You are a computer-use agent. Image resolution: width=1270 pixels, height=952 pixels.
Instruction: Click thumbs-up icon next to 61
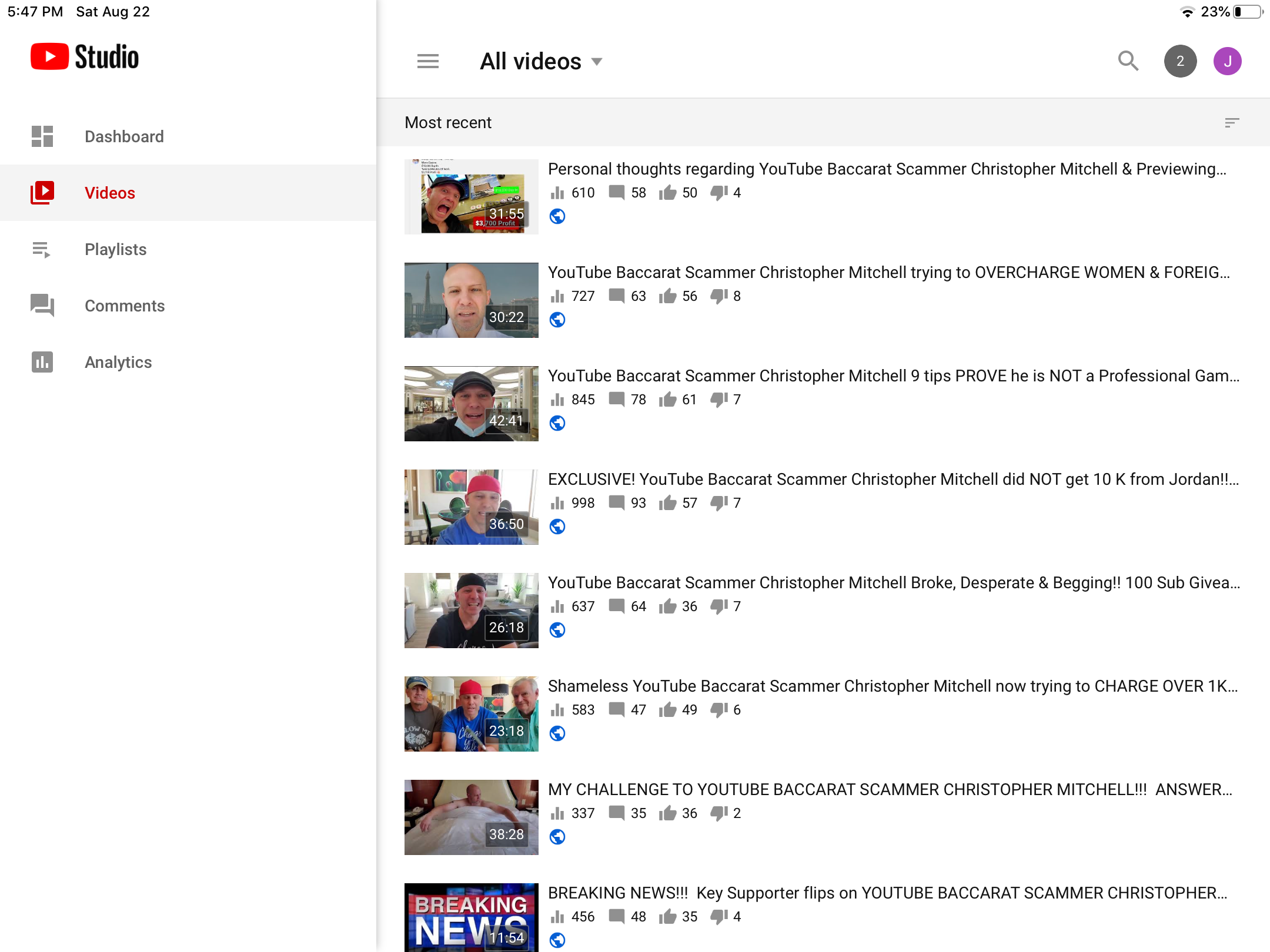(x=667, y=400)
